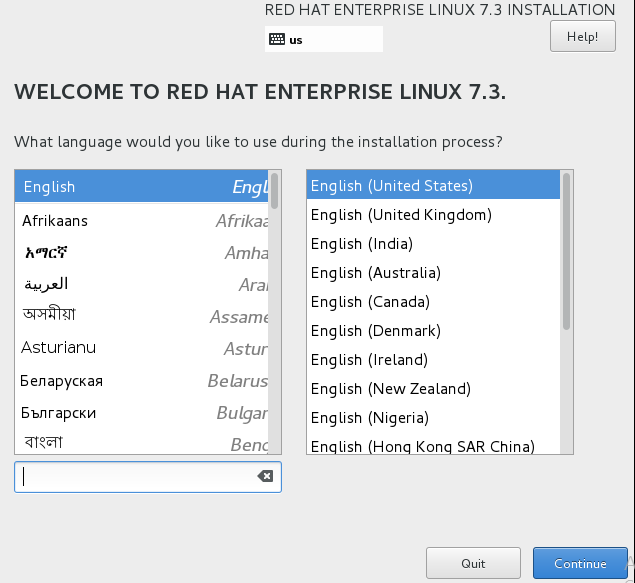Select Беларуская language
This screenshot has width=635, height=583.
point(141,381)
